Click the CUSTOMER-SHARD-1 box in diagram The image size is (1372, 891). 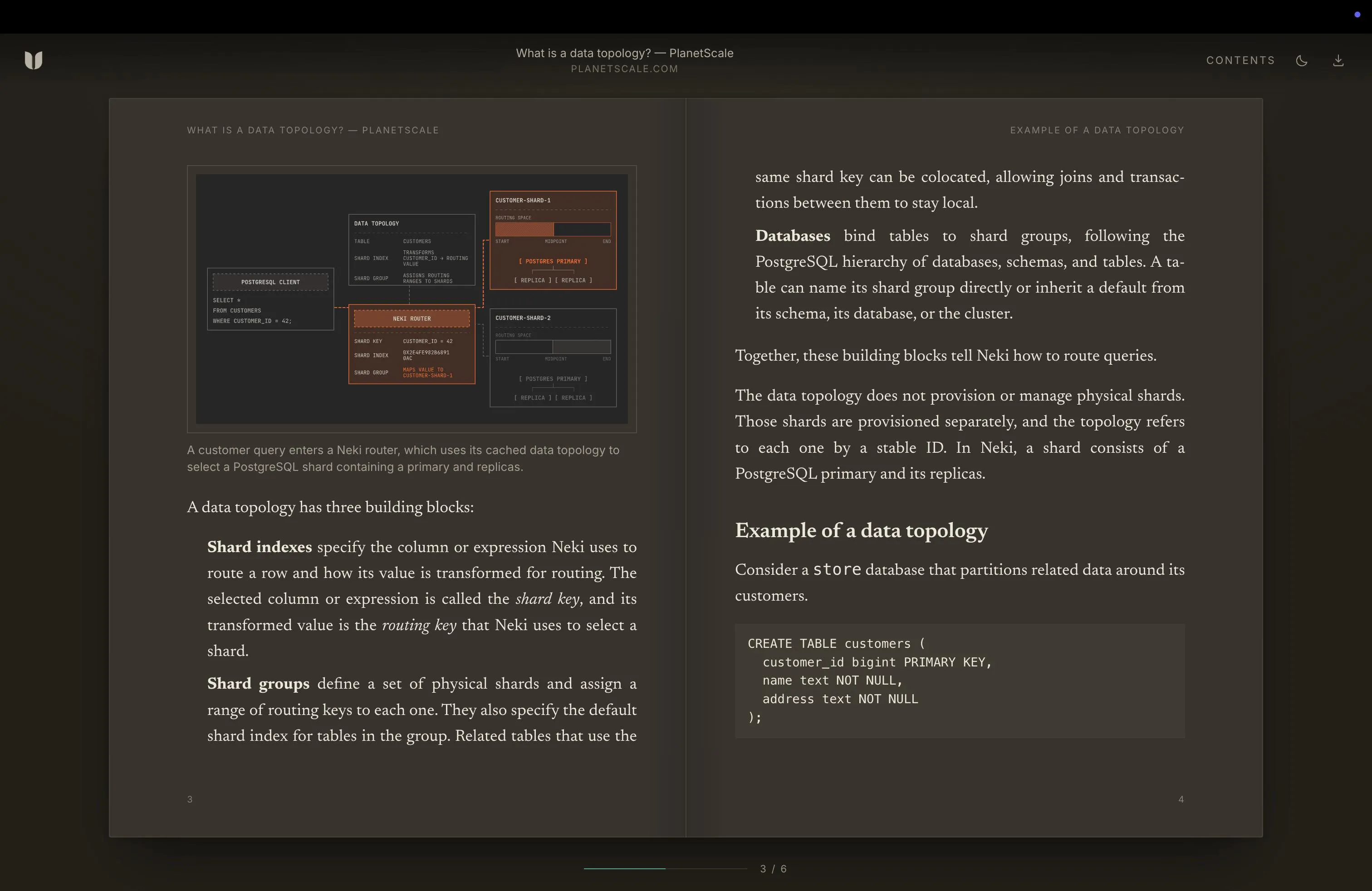pos(553,240)
